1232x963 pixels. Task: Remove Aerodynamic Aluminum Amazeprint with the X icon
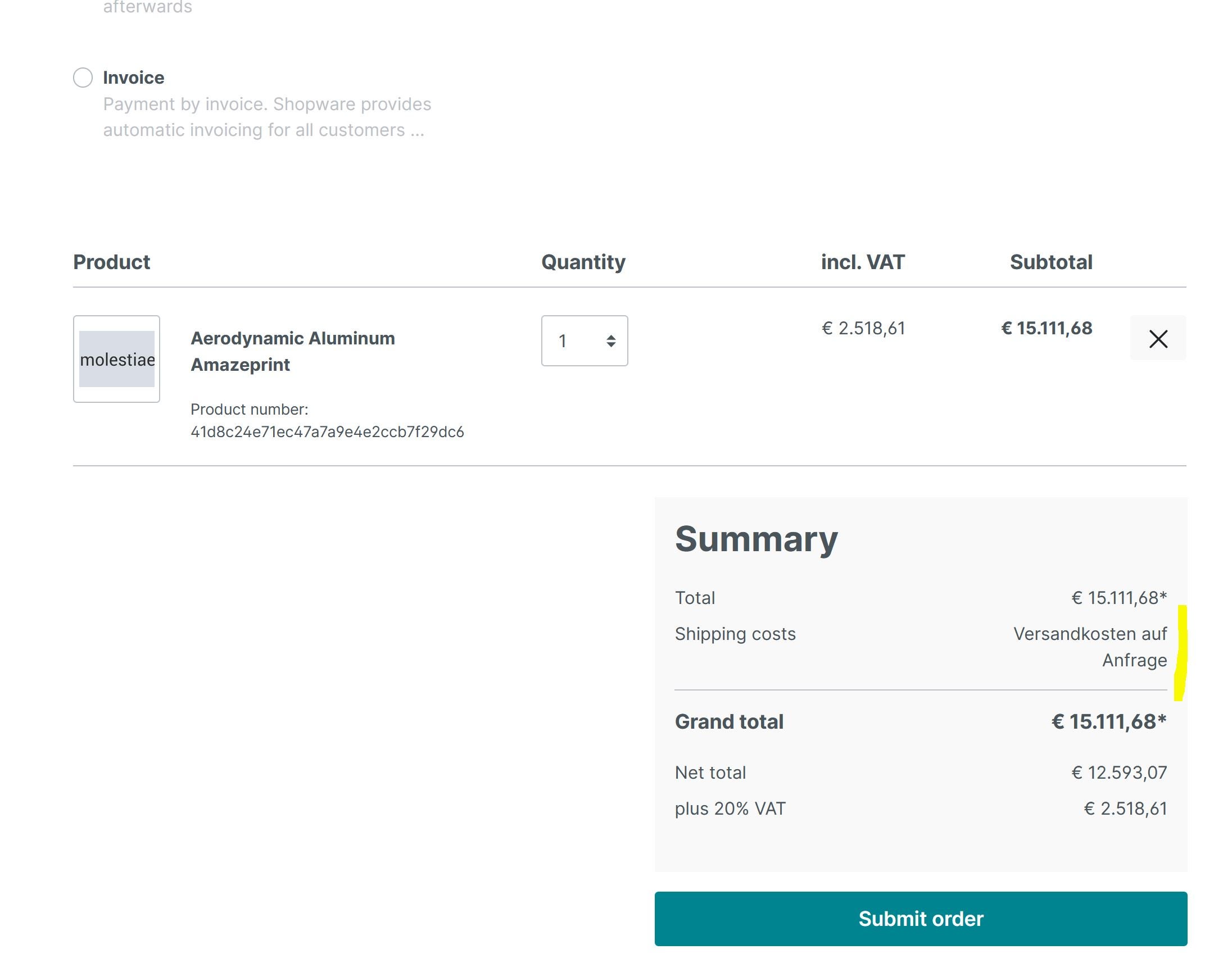[1158, 338]
